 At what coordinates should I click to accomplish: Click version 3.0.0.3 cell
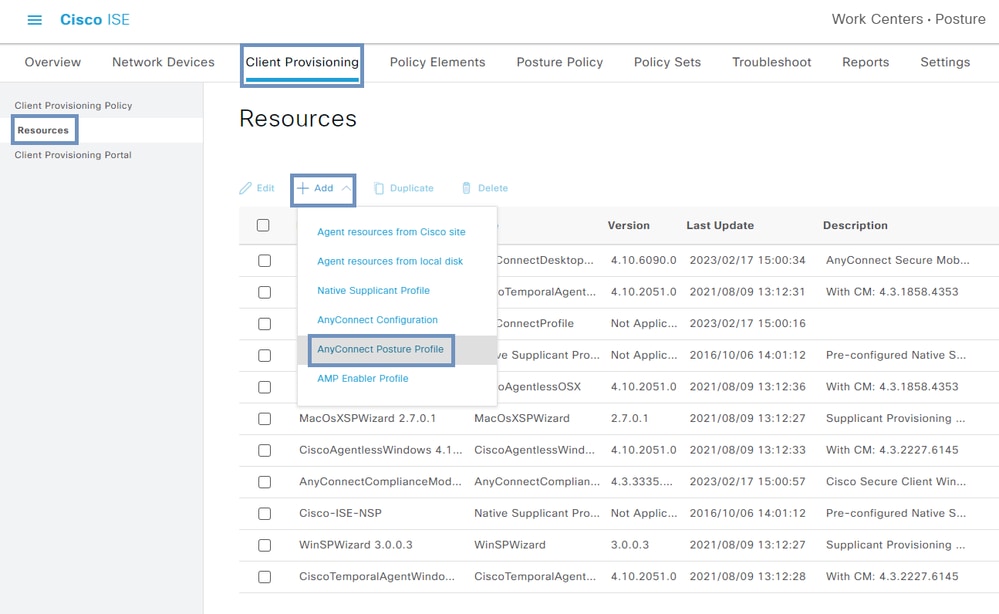629,545
